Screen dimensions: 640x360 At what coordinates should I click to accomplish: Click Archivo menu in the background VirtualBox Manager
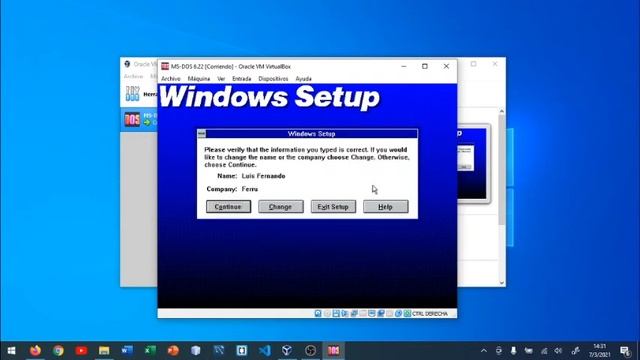(x=133, y=76)
